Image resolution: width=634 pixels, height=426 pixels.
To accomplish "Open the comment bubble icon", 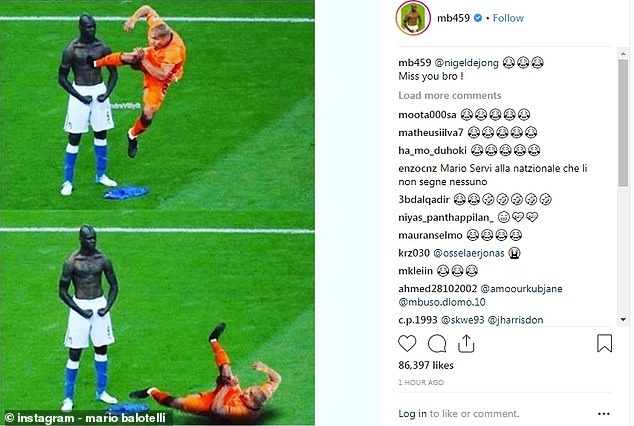I will [x=437, y=344].
